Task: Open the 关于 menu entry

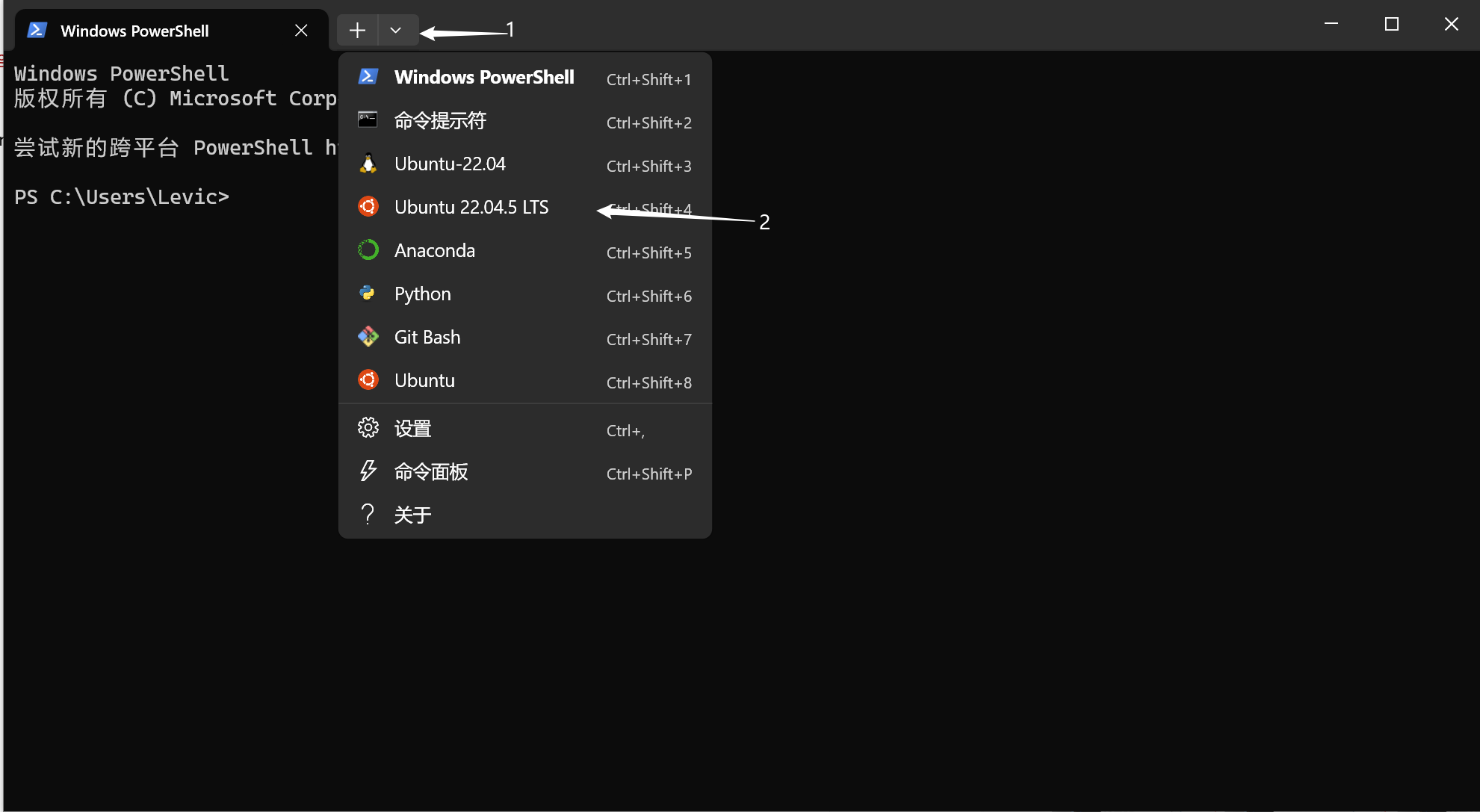Action: pos(525,515)
